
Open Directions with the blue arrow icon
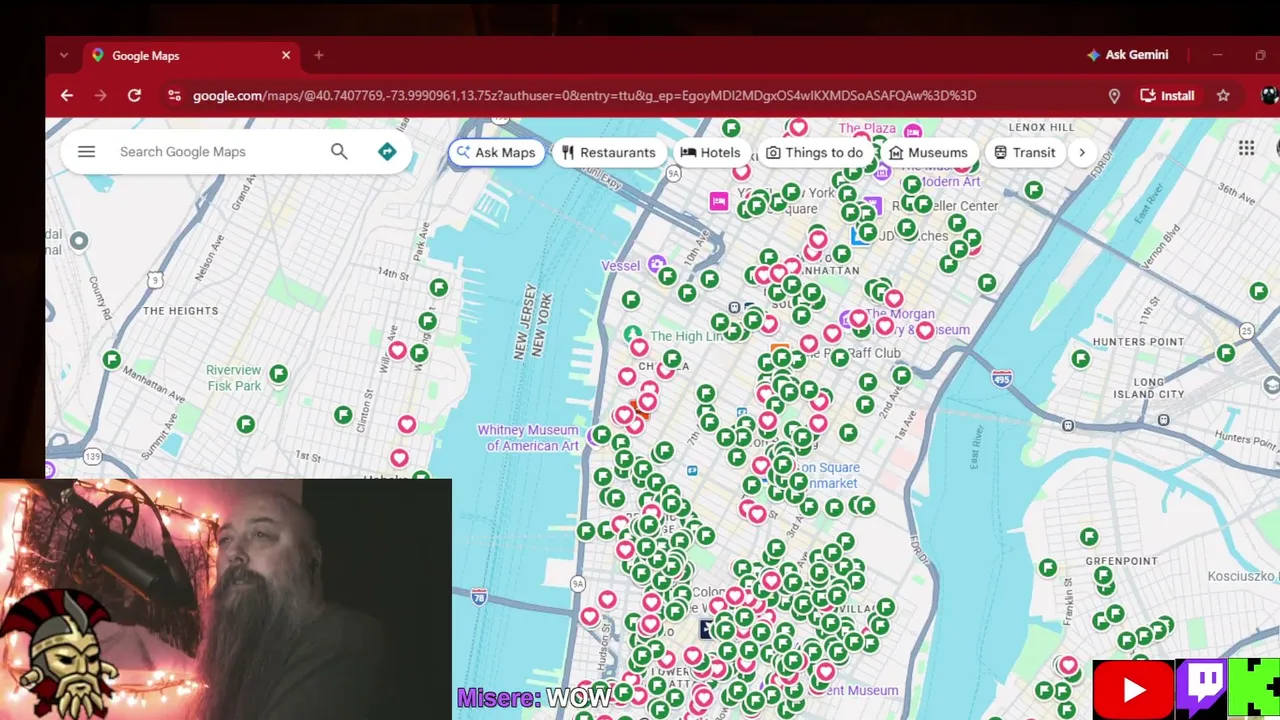point(387,152)
